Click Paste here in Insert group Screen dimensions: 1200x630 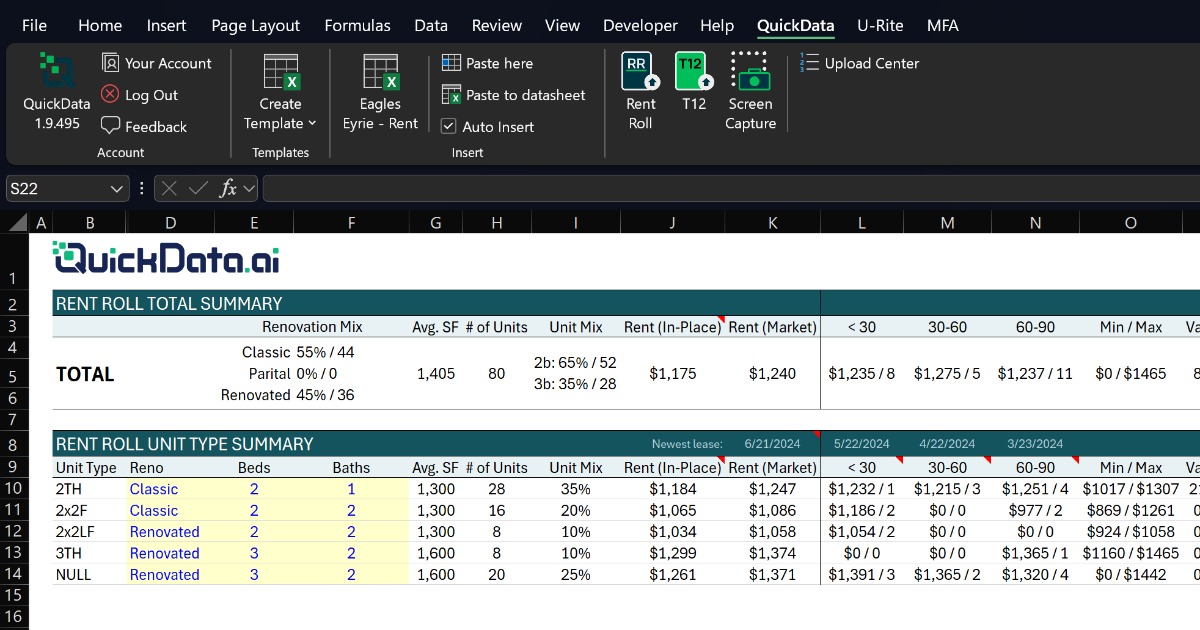point(488,63)
